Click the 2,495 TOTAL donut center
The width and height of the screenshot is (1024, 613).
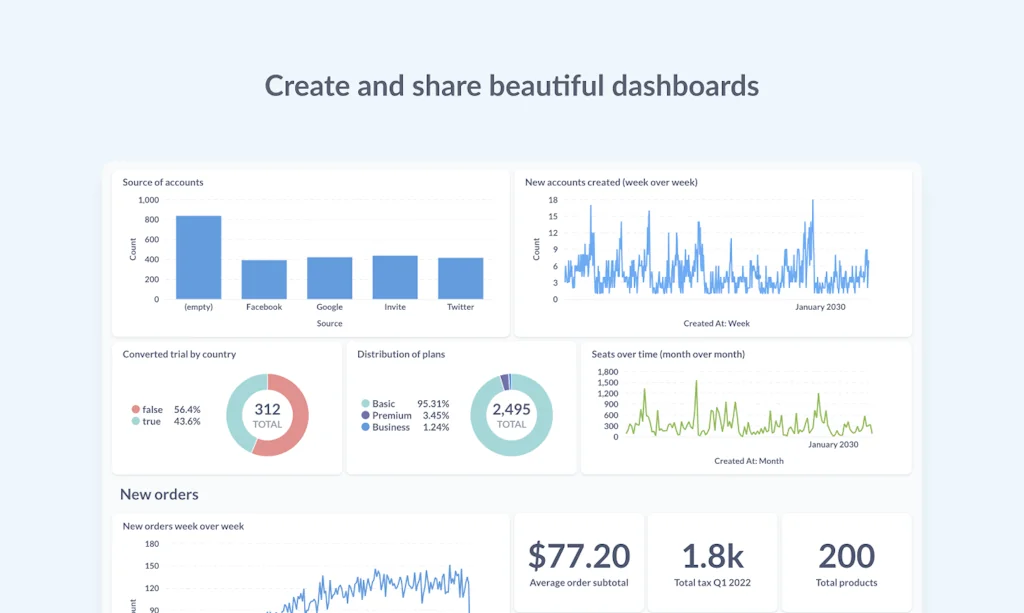512,415
